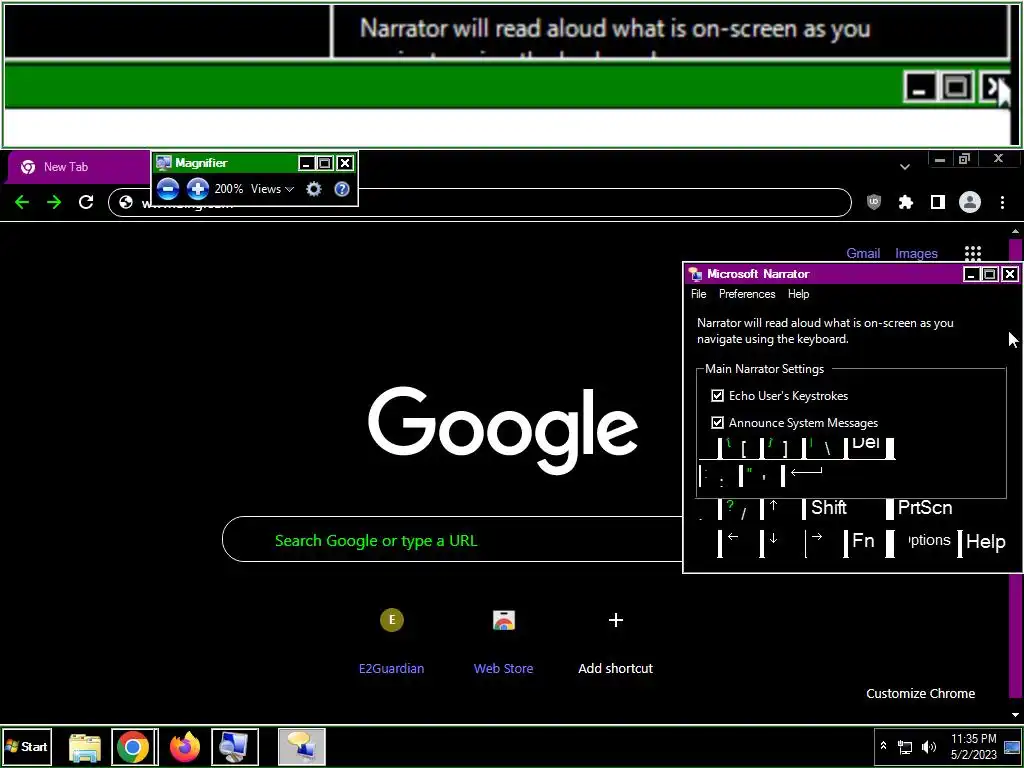Click on-screen keyboard Shift key
The width and height of the screenshot is (1024, 768).
(x=843, y=508)
